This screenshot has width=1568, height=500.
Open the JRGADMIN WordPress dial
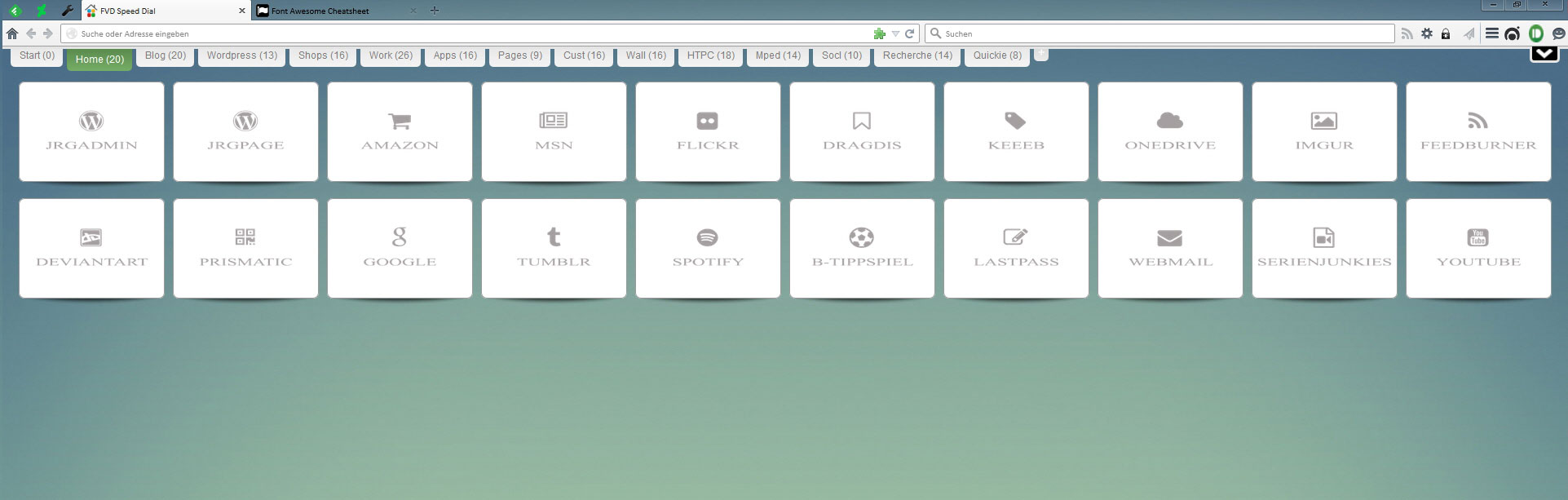pyautogui.click(x=91, y=131)
